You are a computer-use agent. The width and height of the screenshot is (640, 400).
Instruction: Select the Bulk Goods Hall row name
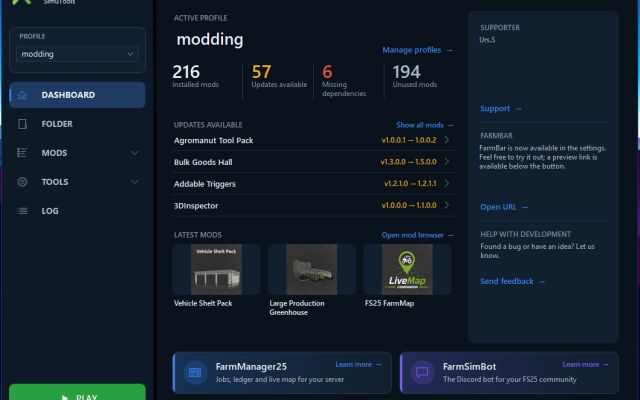click(x=203, y=162)
